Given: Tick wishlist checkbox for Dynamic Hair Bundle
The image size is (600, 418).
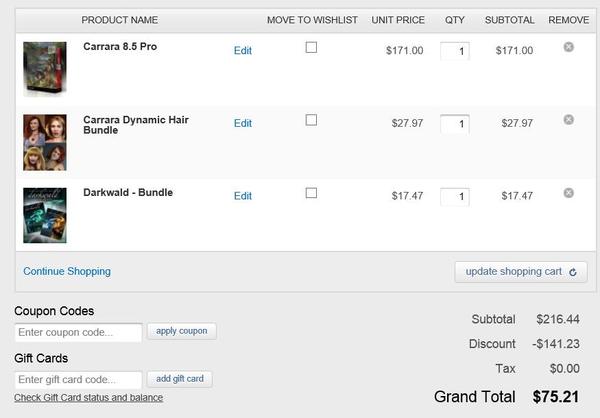Looking at the screenshot, I should click(x=311, y=120).
